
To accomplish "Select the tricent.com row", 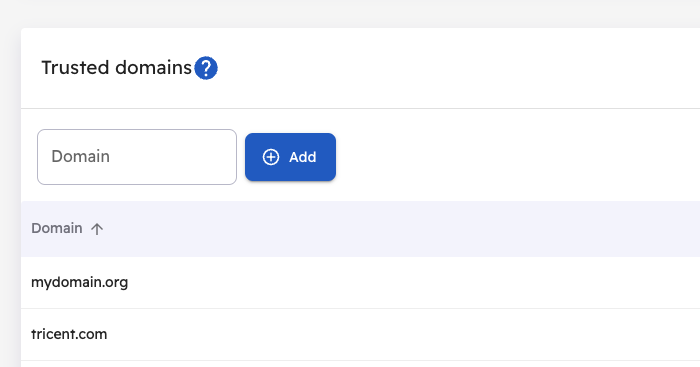I will click(x=360, y=334).
